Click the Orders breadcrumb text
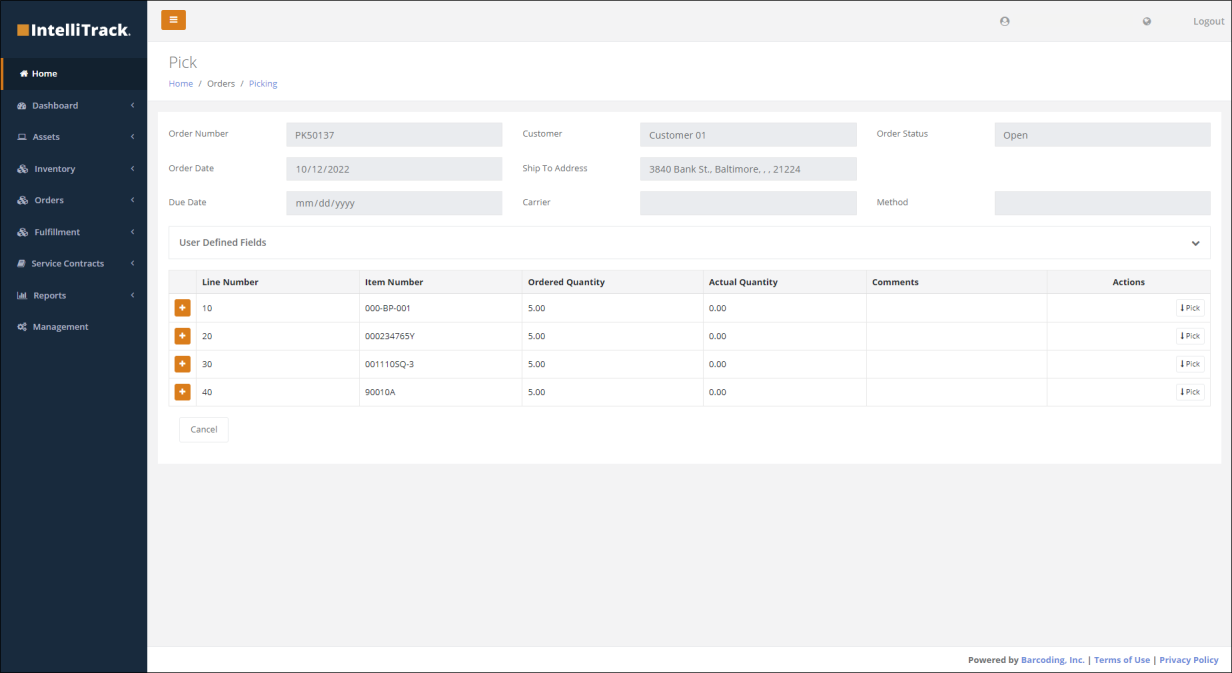The height and width of the screenshot is (673, 1232). point(221,84)
